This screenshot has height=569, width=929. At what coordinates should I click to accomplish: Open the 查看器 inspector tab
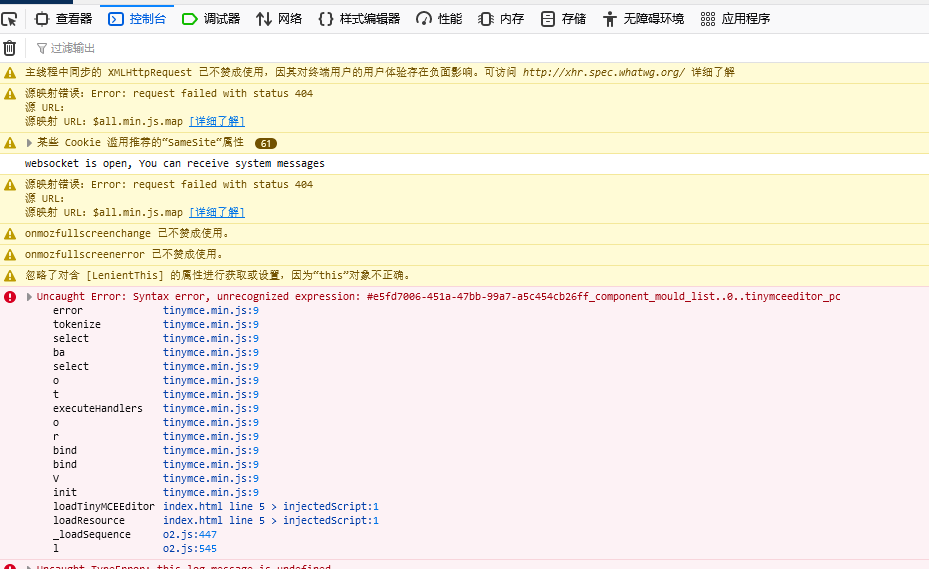[x=63, y=19]
